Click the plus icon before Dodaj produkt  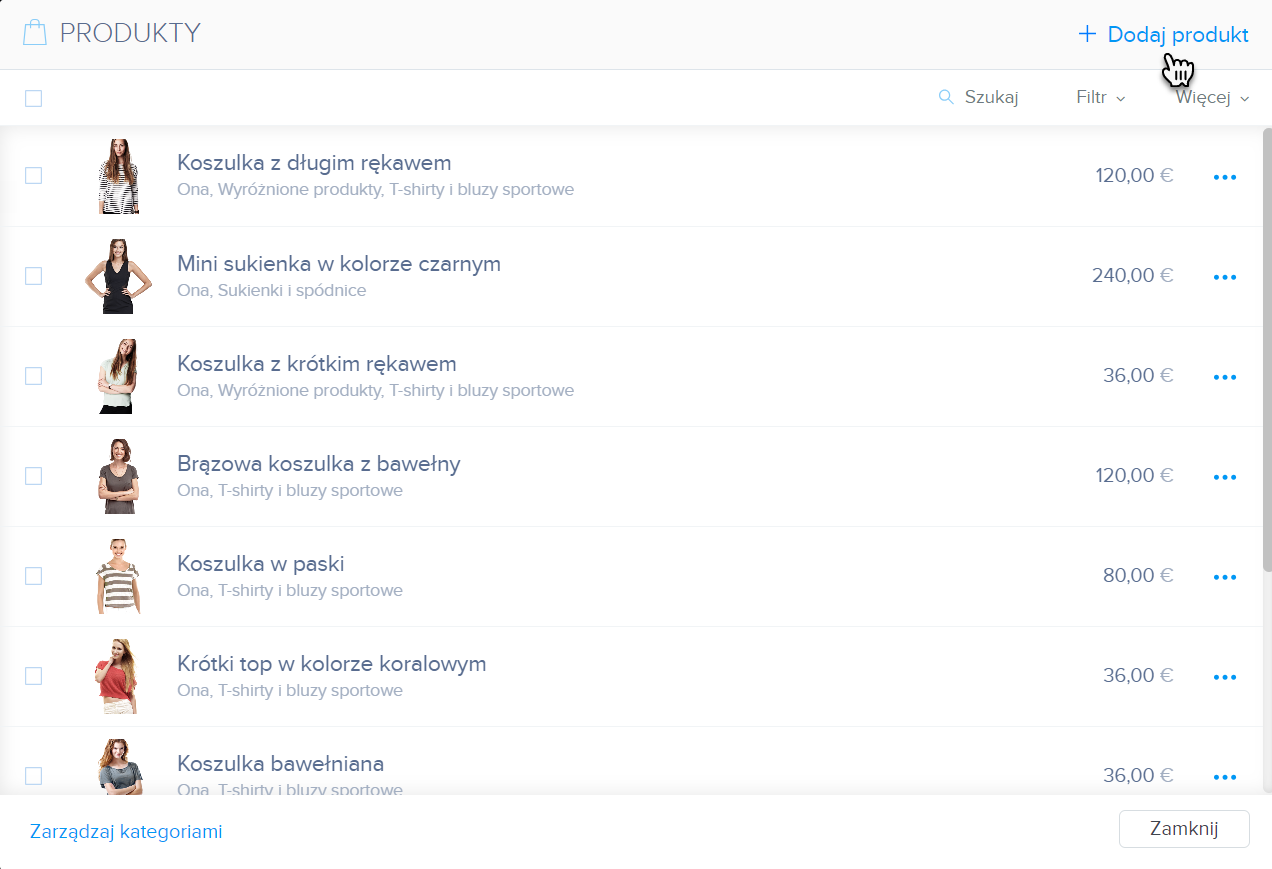pos(1087,34)
